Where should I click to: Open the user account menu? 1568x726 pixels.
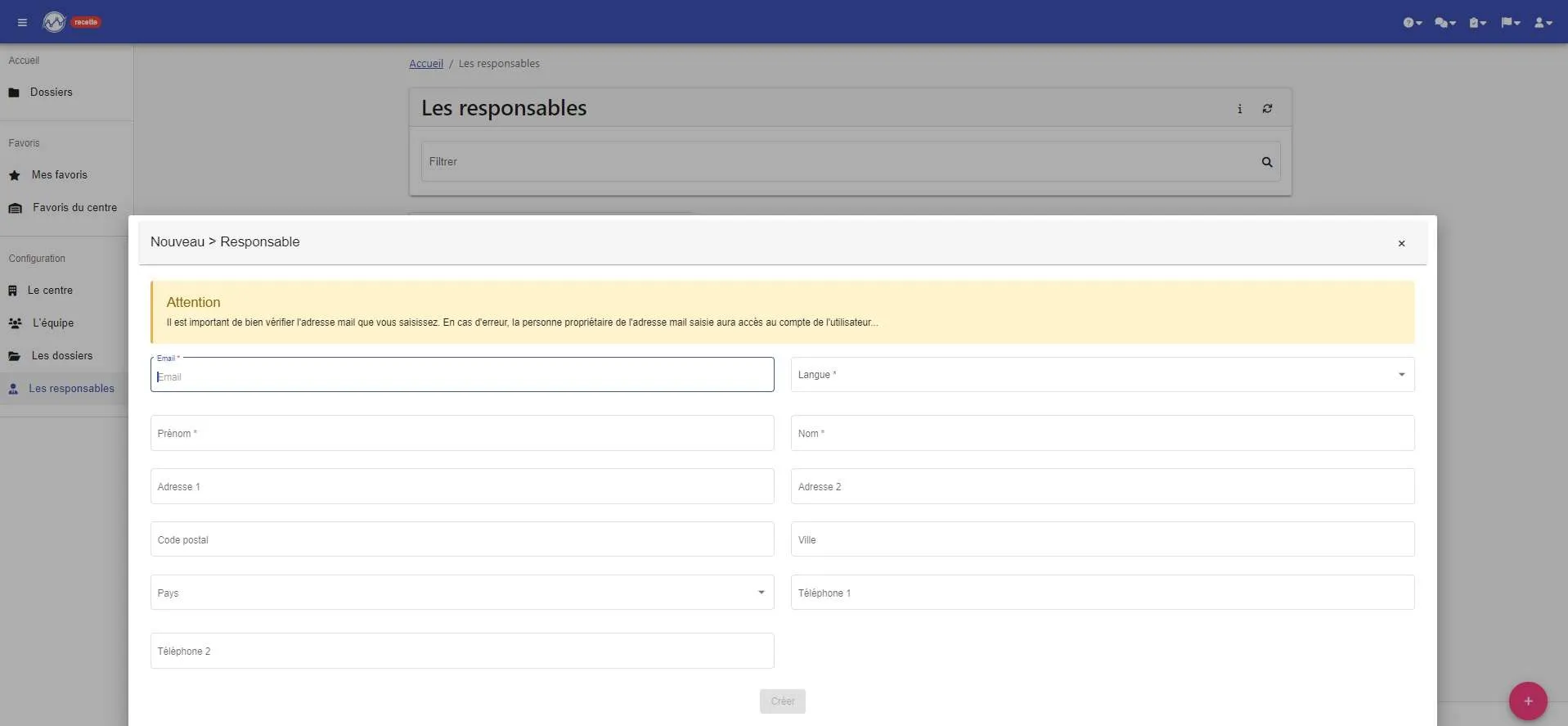coord(1543,23)
